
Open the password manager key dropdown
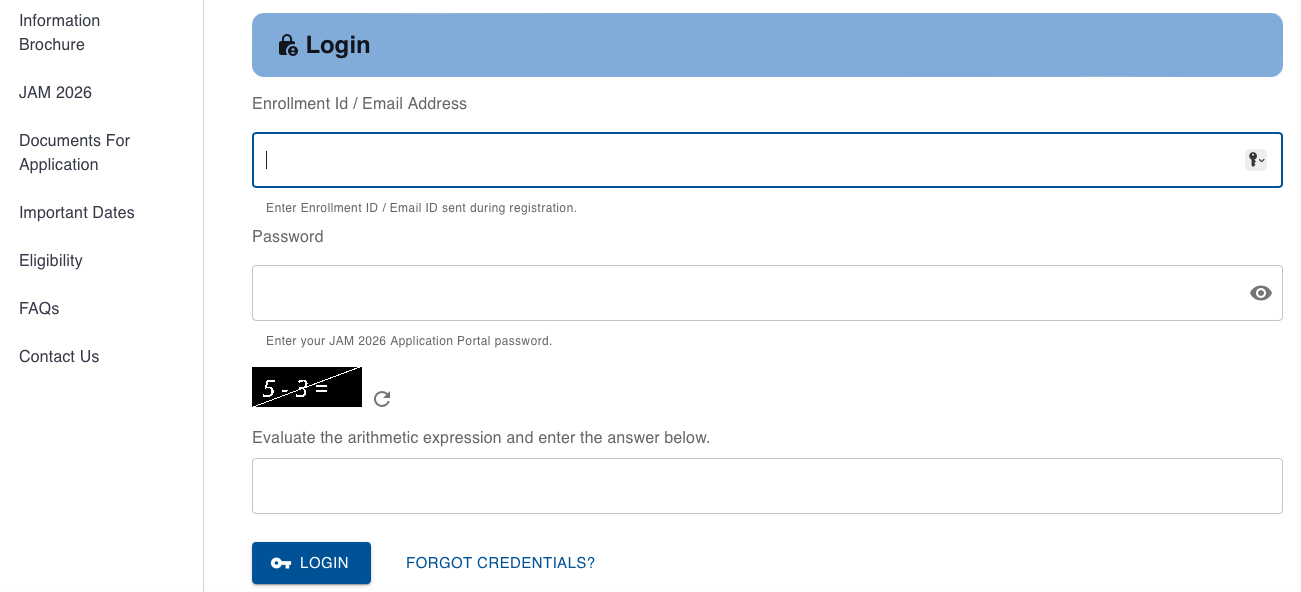1256,160
